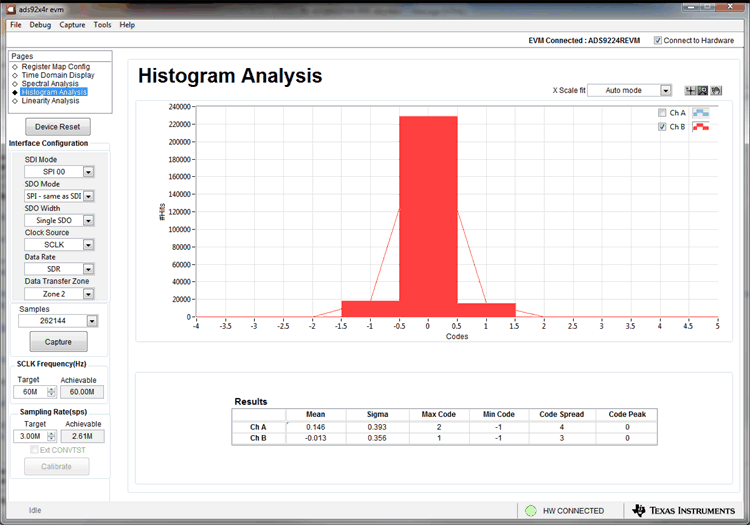Click the ads92x4r evm title bar icon
Image resolution: width=751 pixels, height=526 pixels.
(11, 9)
